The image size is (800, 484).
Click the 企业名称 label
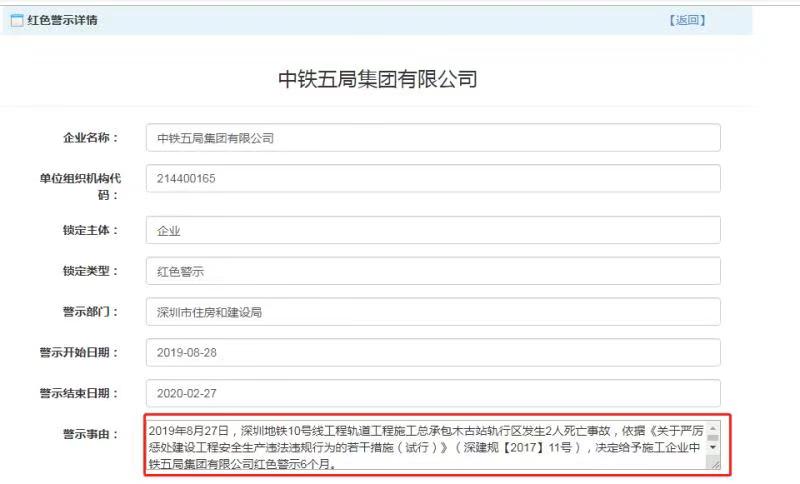tap(90, 138)
